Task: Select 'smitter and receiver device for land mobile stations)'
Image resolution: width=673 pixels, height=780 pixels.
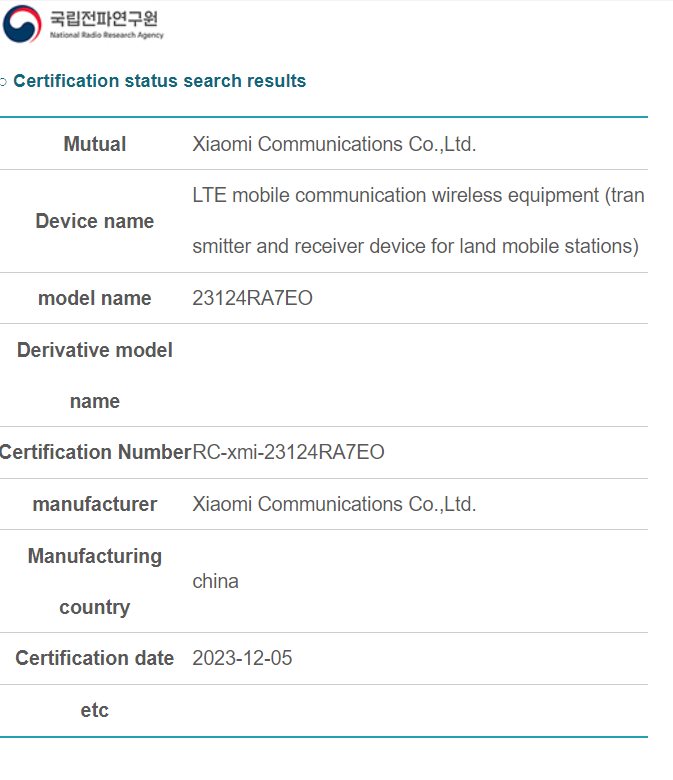Action: click(415, 247)
